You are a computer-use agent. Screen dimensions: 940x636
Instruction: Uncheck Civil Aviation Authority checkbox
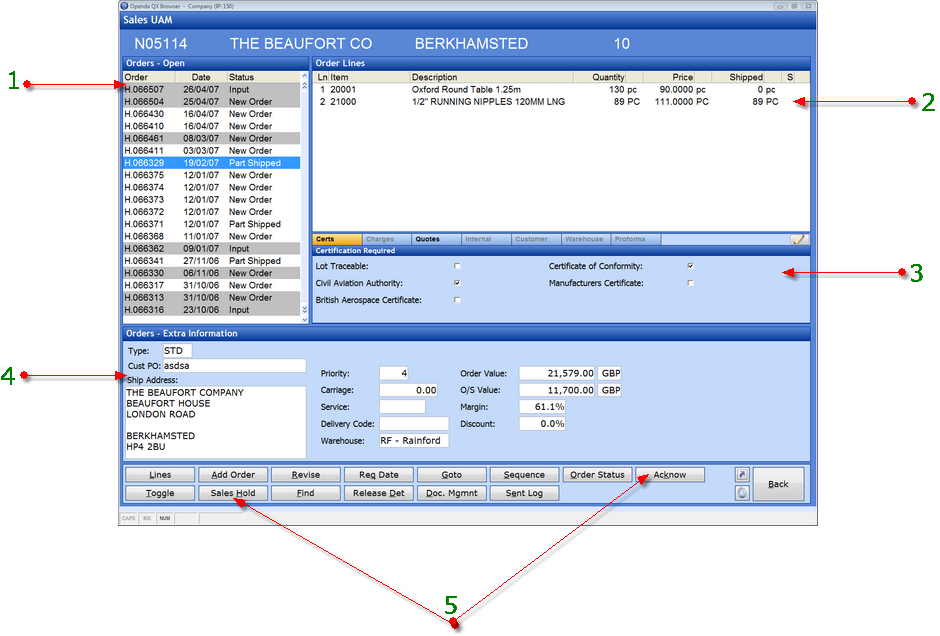pos(457,282)
